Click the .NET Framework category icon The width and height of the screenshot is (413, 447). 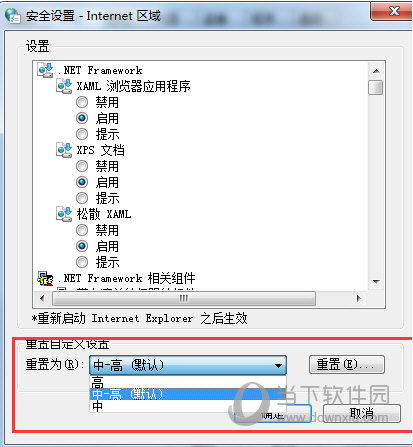[45, 70]
